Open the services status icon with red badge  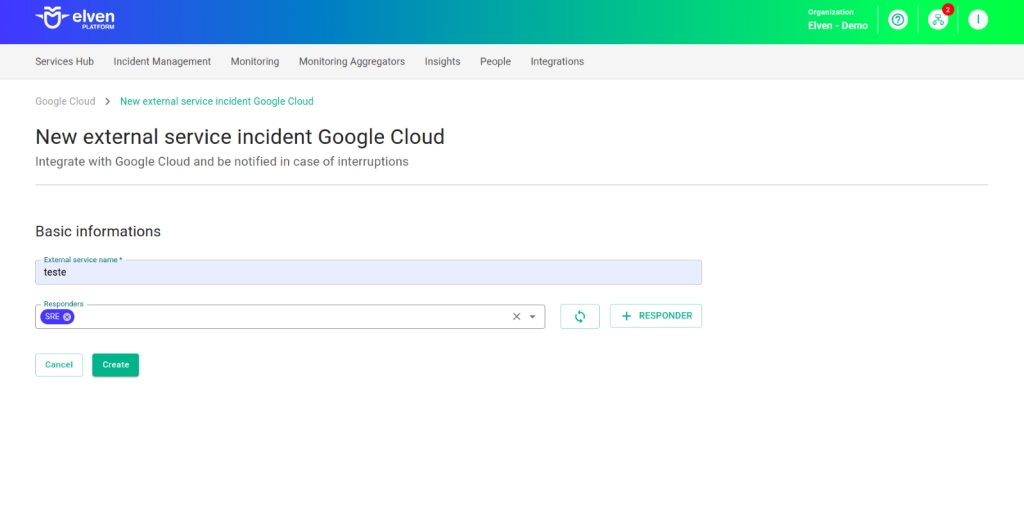coord(937,20)
